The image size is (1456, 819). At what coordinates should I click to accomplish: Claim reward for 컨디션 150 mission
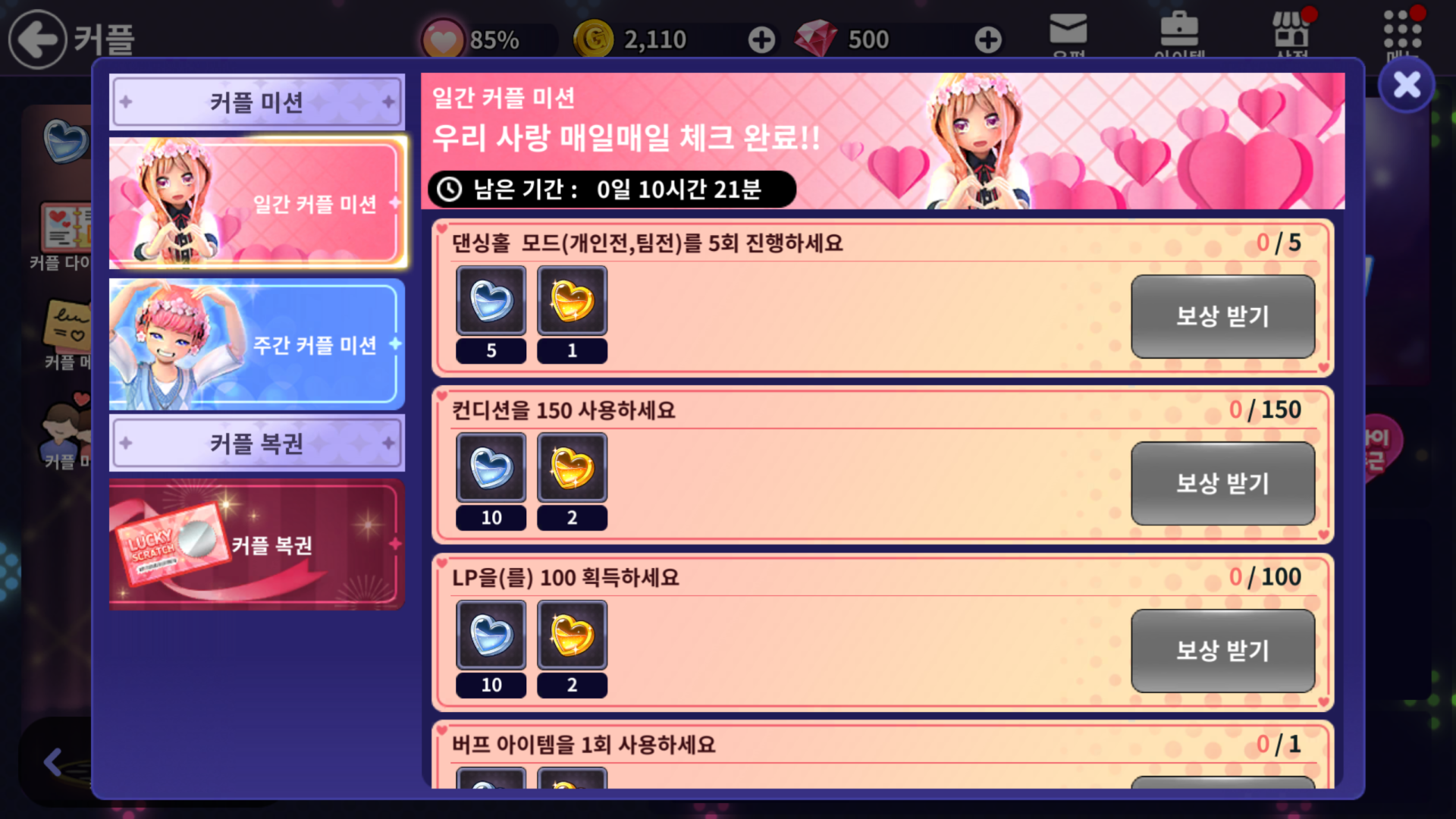[1222, 483]
